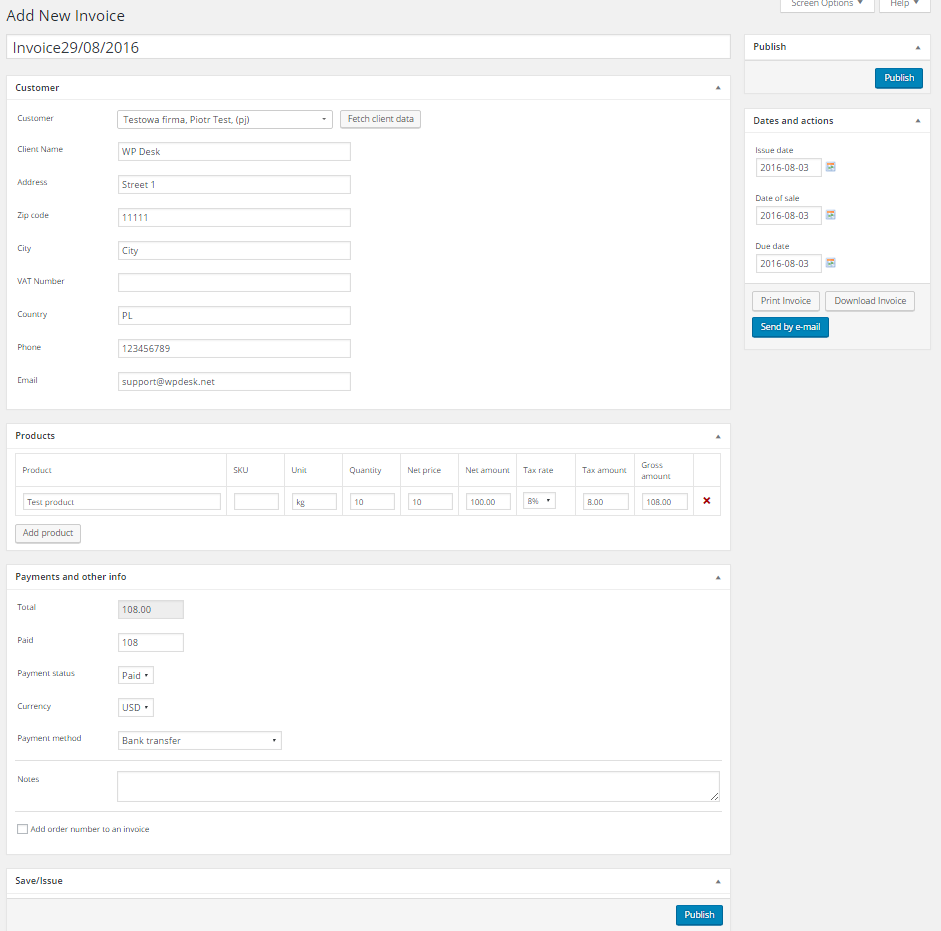Open the Due date calendar picker

click(830, 263)
